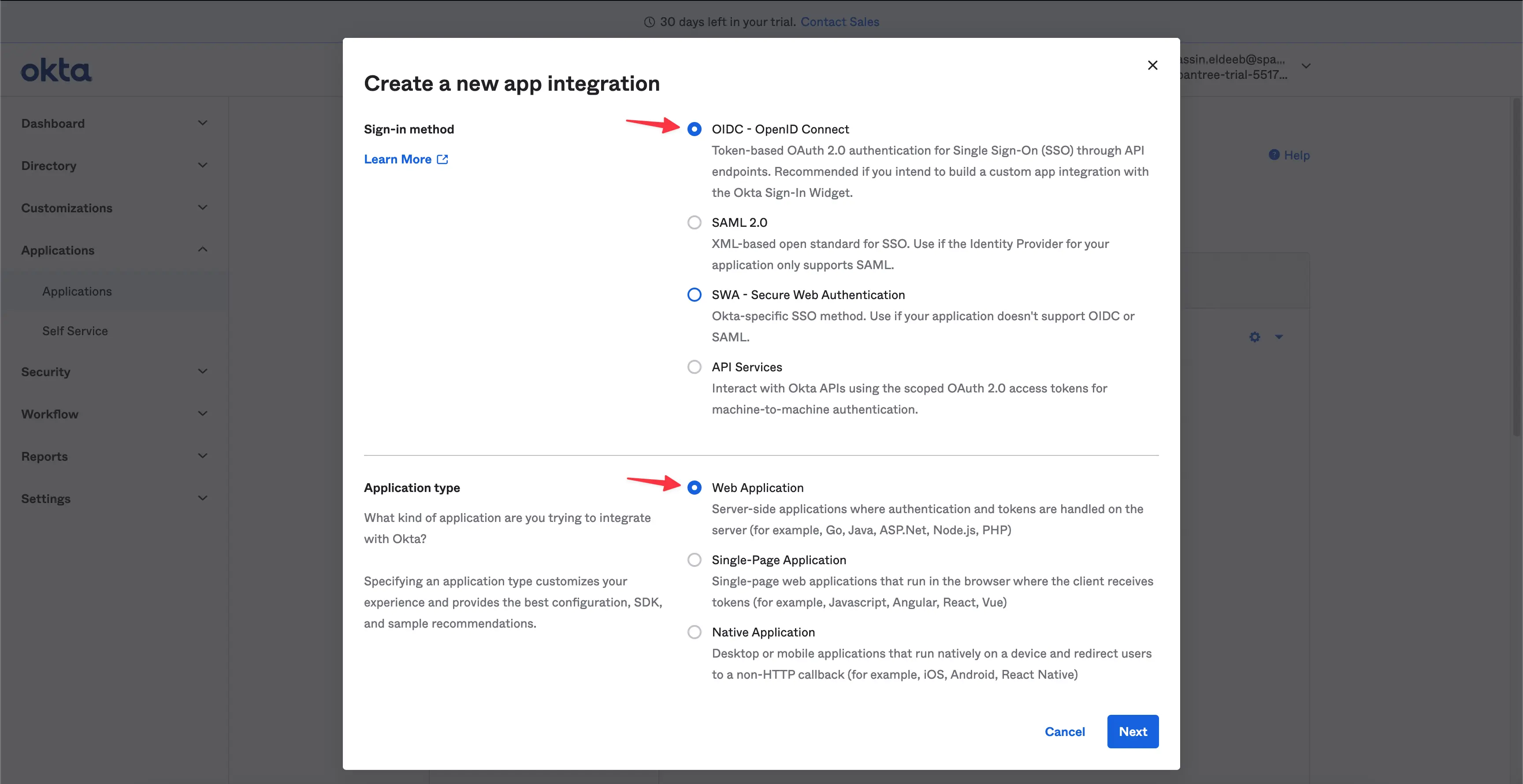The width and height of the screenshot is (1523, 784).
Task: Click the Next button
Action: 1132,732
